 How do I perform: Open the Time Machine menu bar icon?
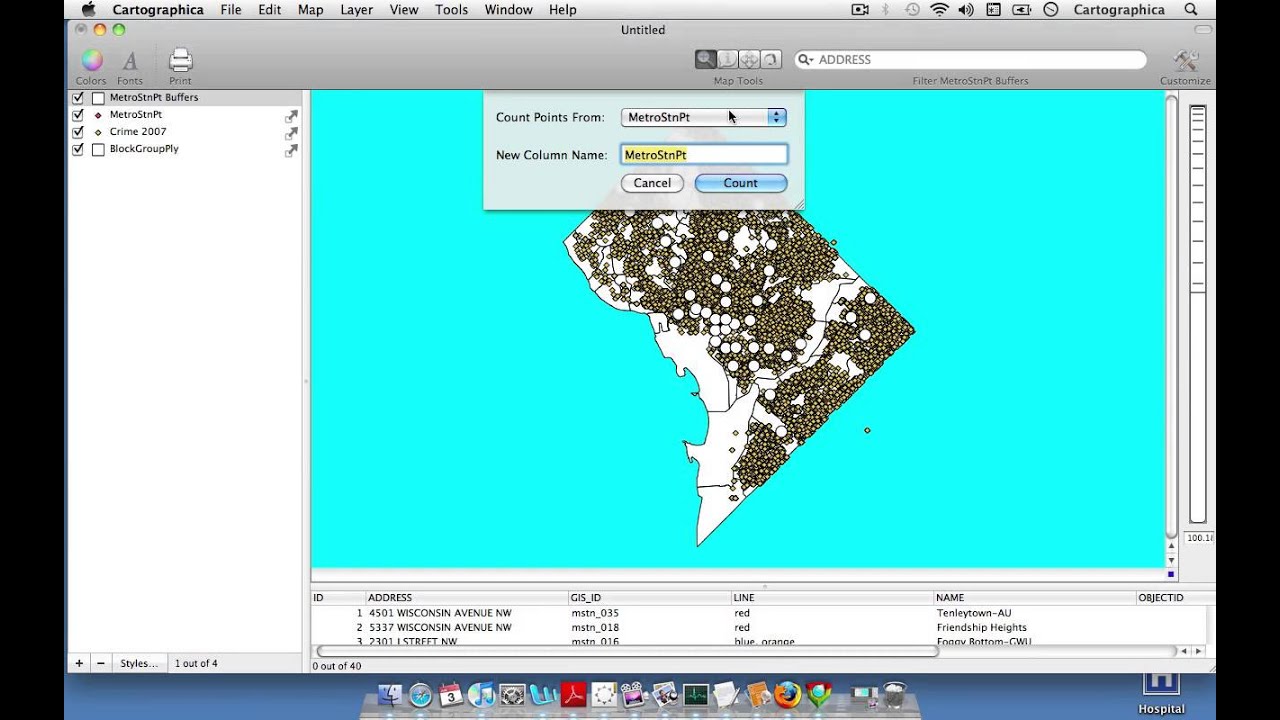[x=912, y=9]
